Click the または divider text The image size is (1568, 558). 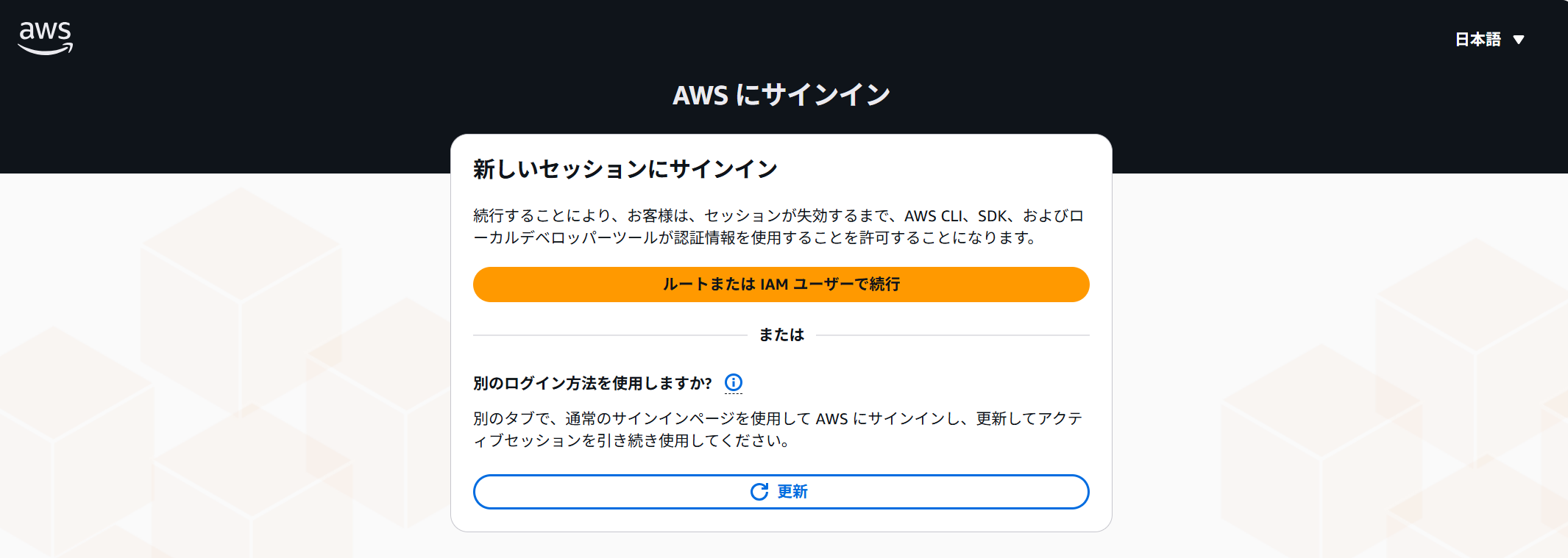coord(781,335)
